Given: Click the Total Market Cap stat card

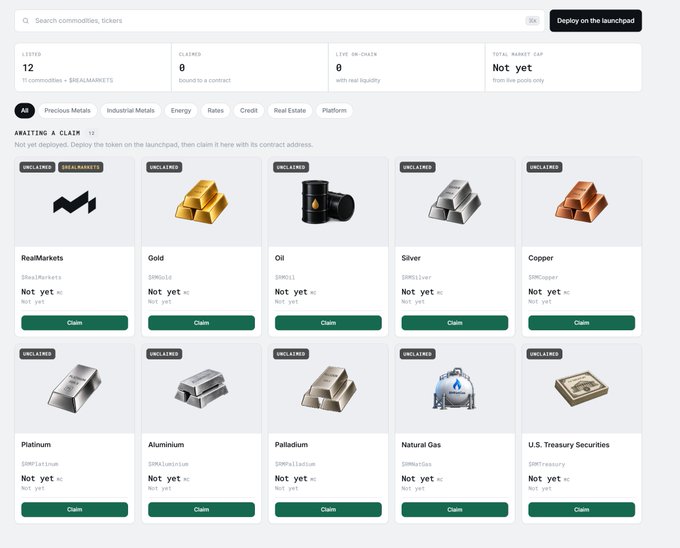Looking at the screenshot, I should pyautogui.click(x=563, y=67).
